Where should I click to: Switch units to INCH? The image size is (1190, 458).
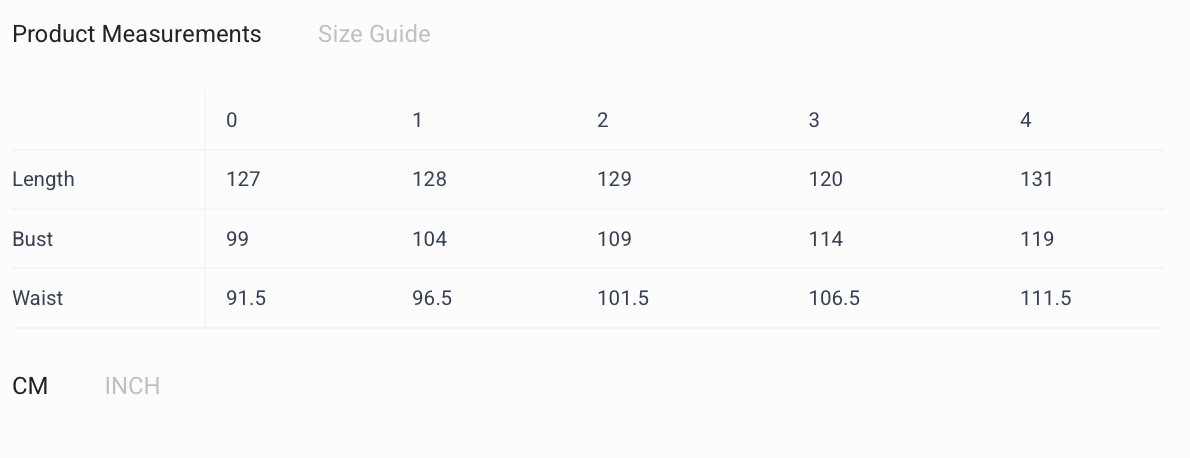[x=132, y=386]
